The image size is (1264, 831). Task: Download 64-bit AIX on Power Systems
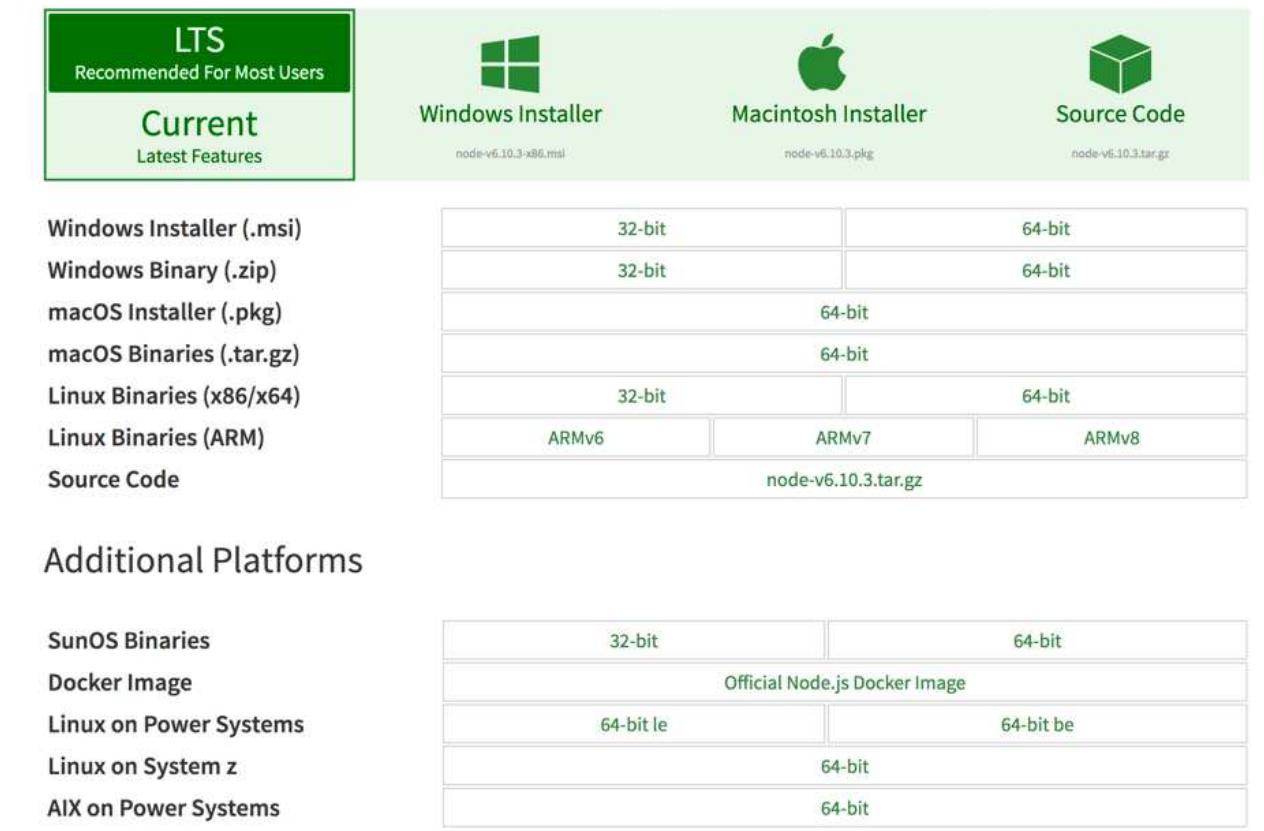pyautogui.click(x=845, y=808)
